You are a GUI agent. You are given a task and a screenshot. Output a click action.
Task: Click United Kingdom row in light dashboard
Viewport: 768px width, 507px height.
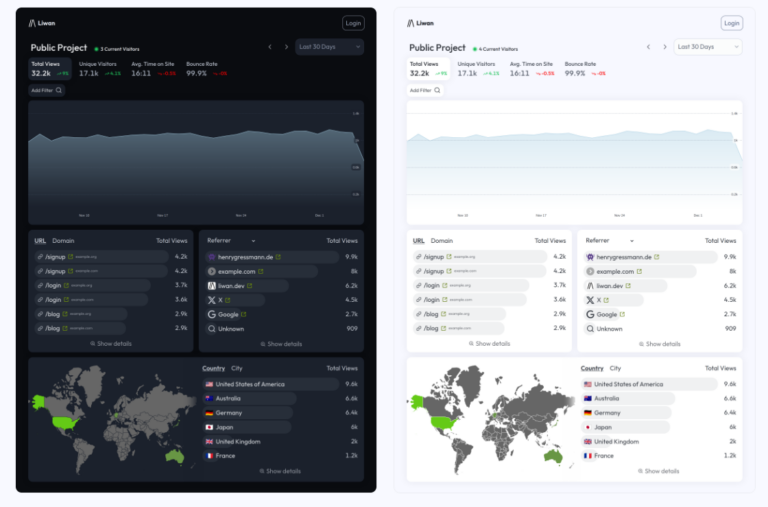pos(659,441)
